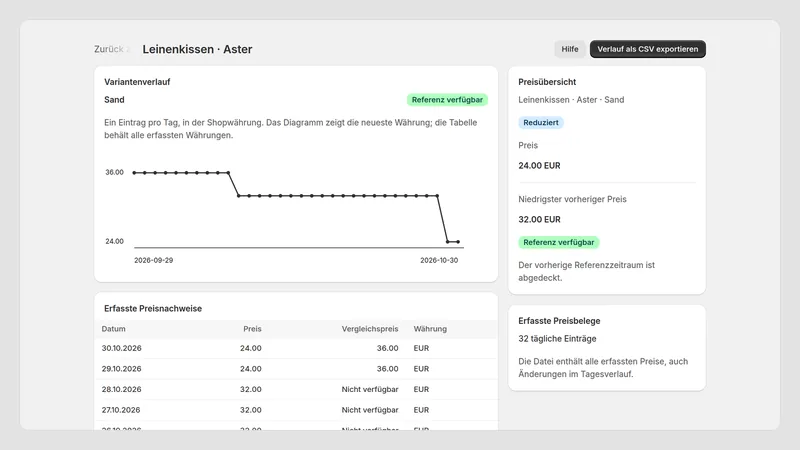
Task: Click price 32.00 in the 27.10.2026 row
Action: [x=251, y=410]
